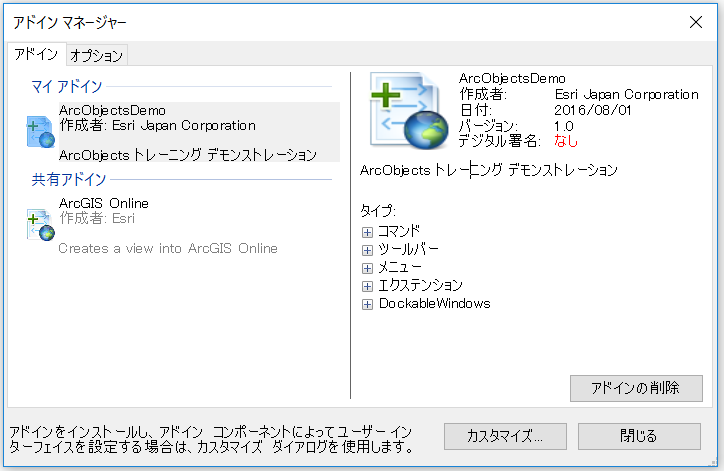Click the large add-in icon in details pane
The height and width of the screenshot is (471, 724).
click(409, 110)
